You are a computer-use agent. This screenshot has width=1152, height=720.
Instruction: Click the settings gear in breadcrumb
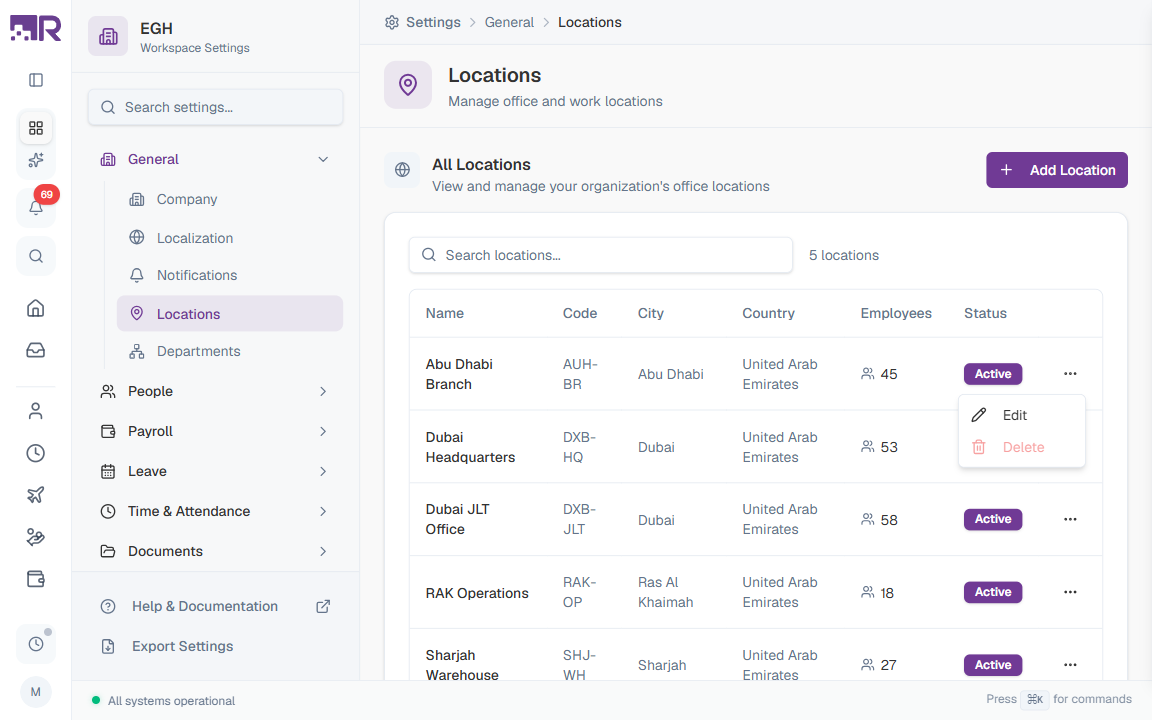392,23
